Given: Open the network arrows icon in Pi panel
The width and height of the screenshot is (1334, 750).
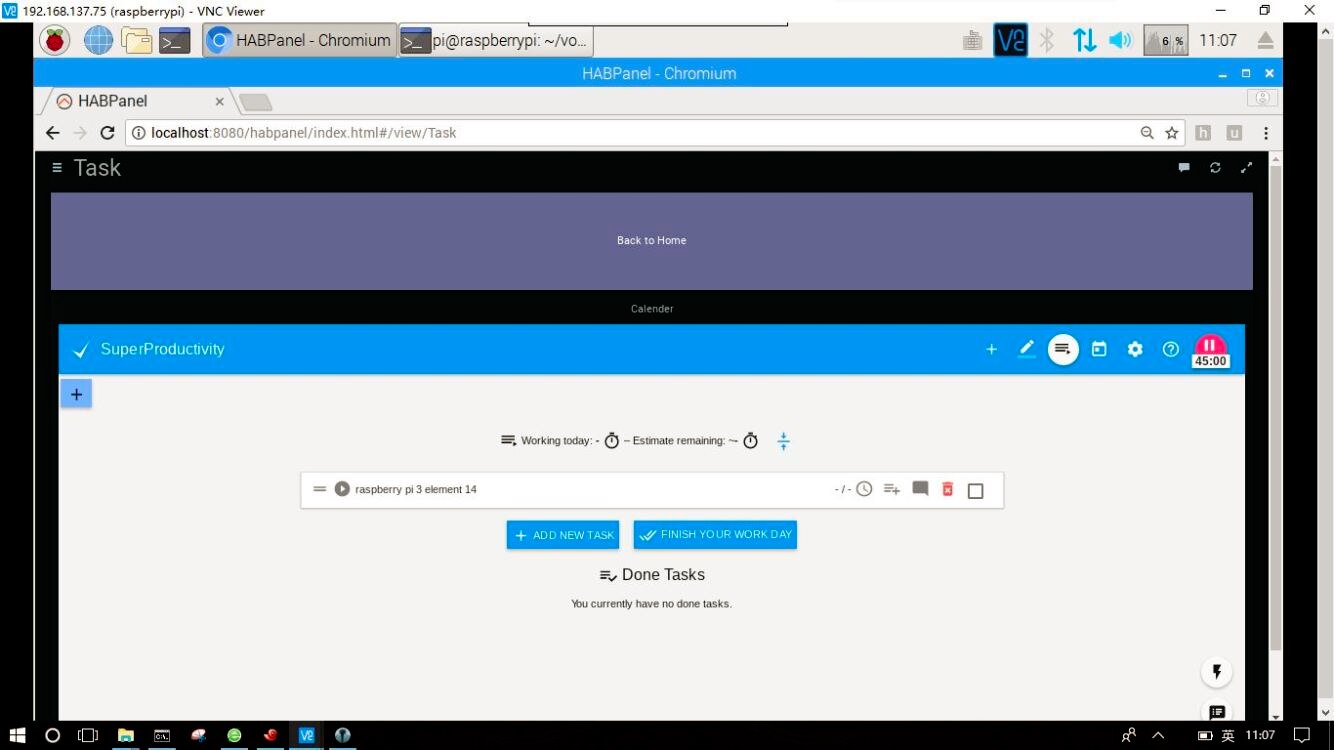Looking at the screenshot, I should [1084, 40].
